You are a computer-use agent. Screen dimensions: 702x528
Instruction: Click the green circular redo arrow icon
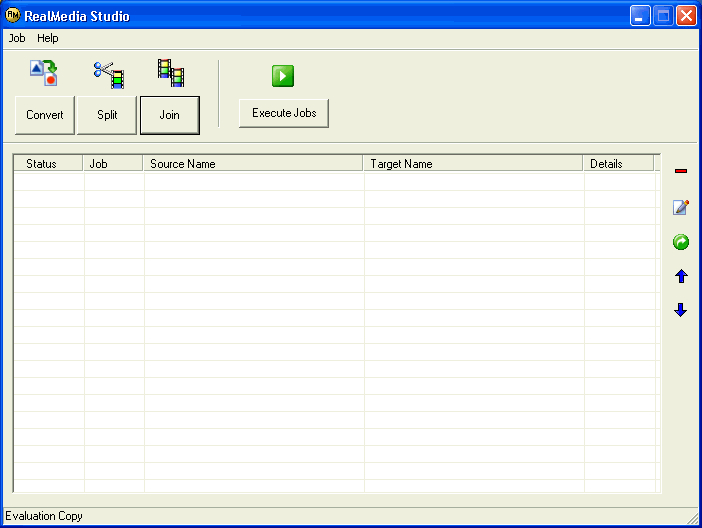coord(681,242)
